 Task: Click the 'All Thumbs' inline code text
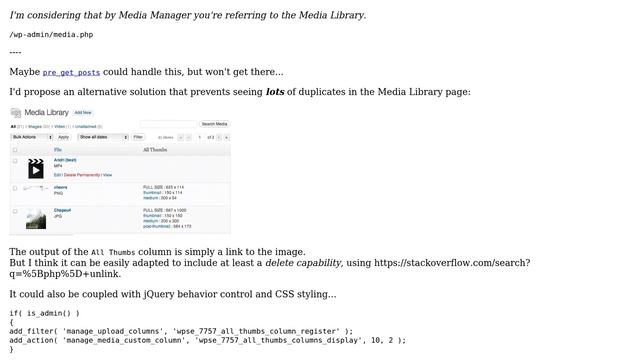point(113,253)
